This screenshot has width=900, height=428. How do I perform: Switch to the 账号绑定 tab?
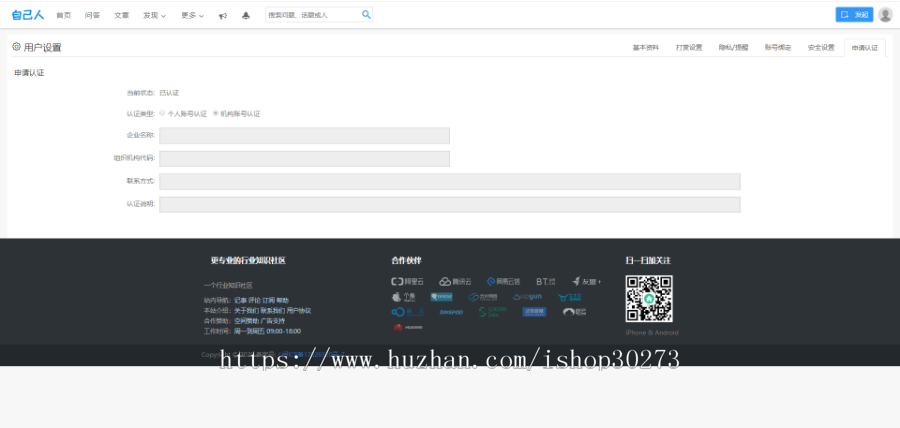click(x=778, y=48)
